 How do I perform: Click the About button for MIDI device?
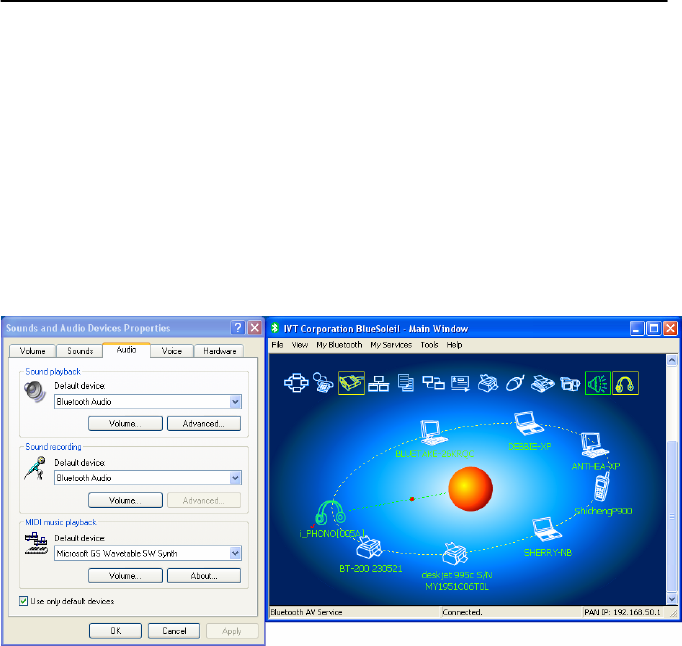pyautogui.click(x=204, y=576)
